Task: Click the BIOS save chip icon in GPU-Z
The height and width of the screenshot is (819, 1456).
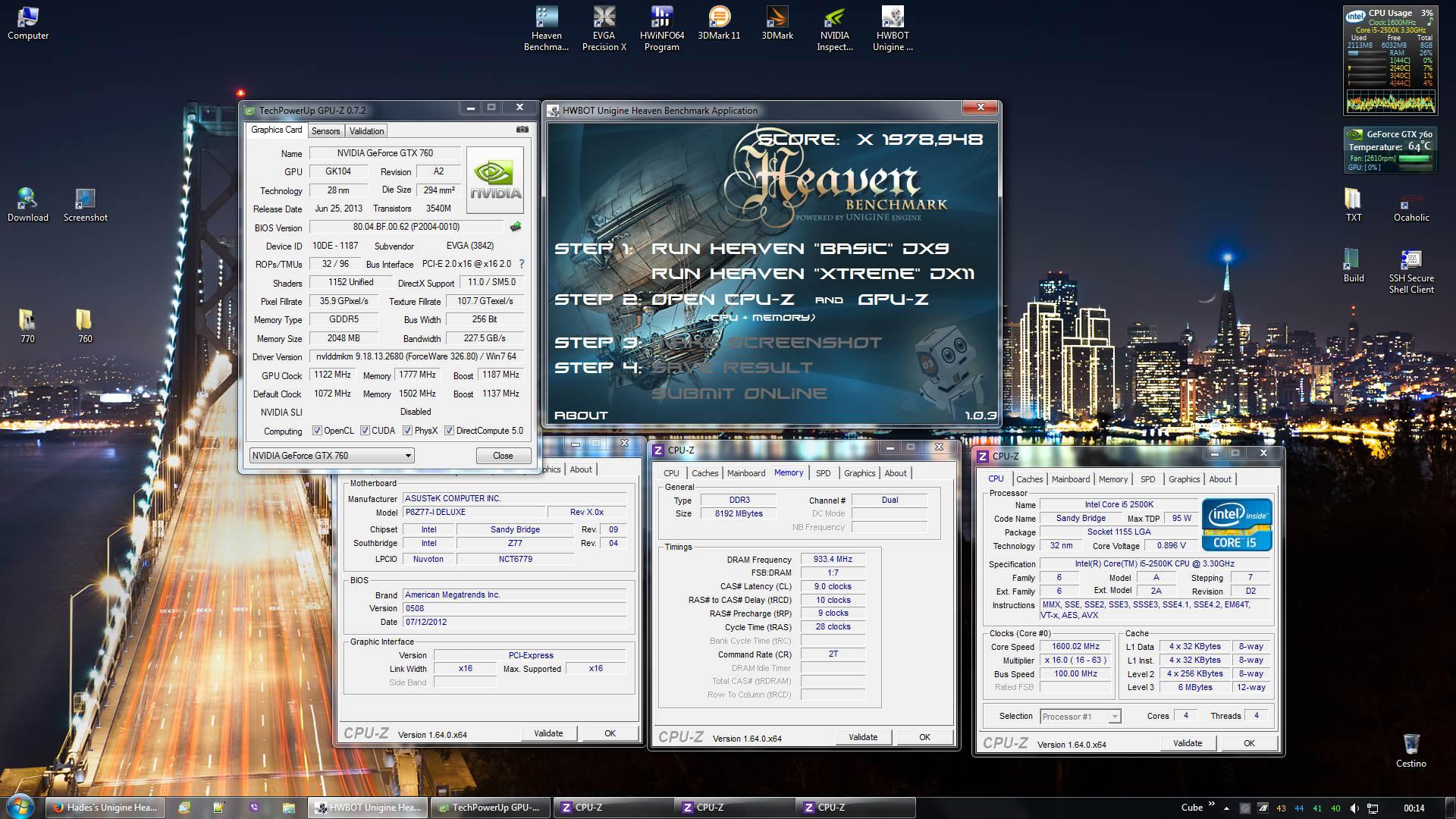Action: pos(516,227)
